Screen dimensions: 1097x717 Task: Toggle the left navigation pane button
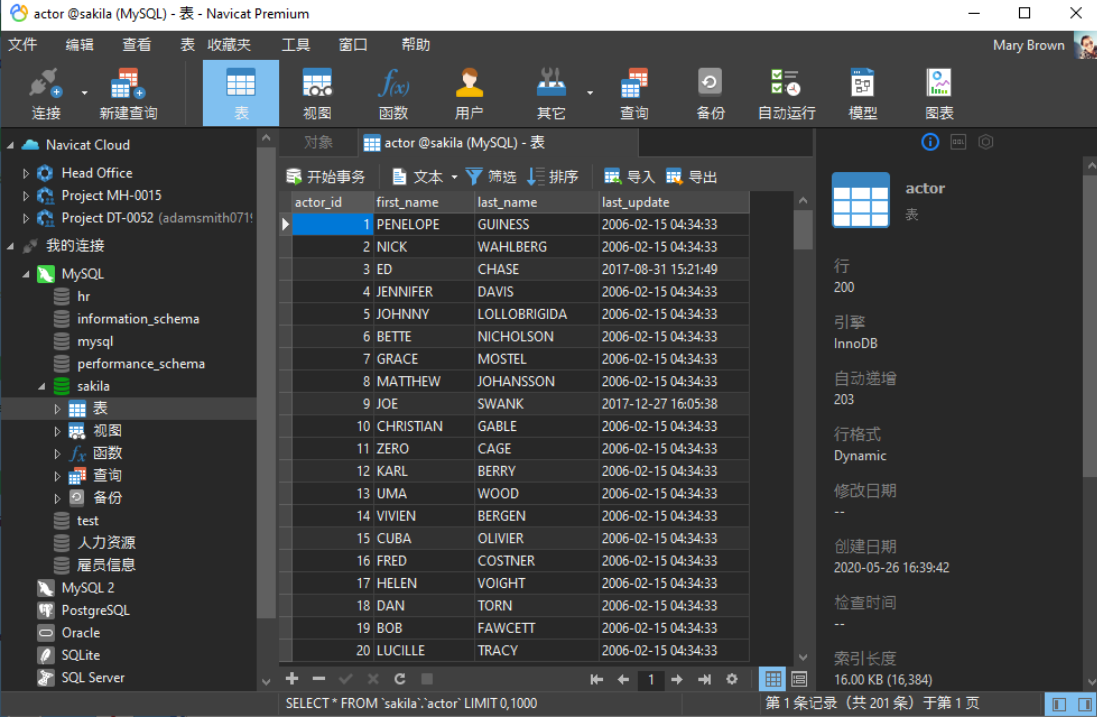[1059, 704]
